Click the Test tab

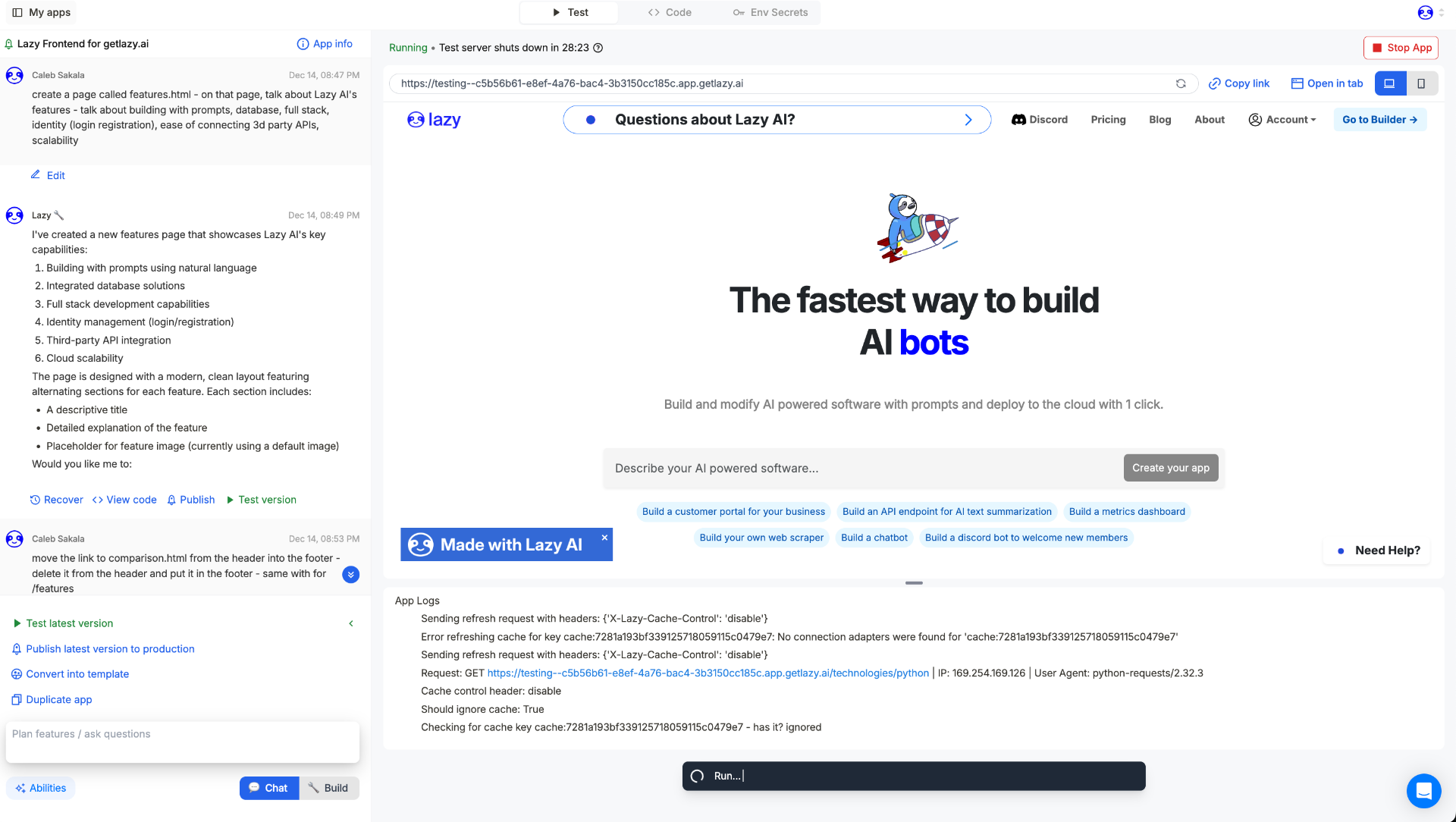570,12
